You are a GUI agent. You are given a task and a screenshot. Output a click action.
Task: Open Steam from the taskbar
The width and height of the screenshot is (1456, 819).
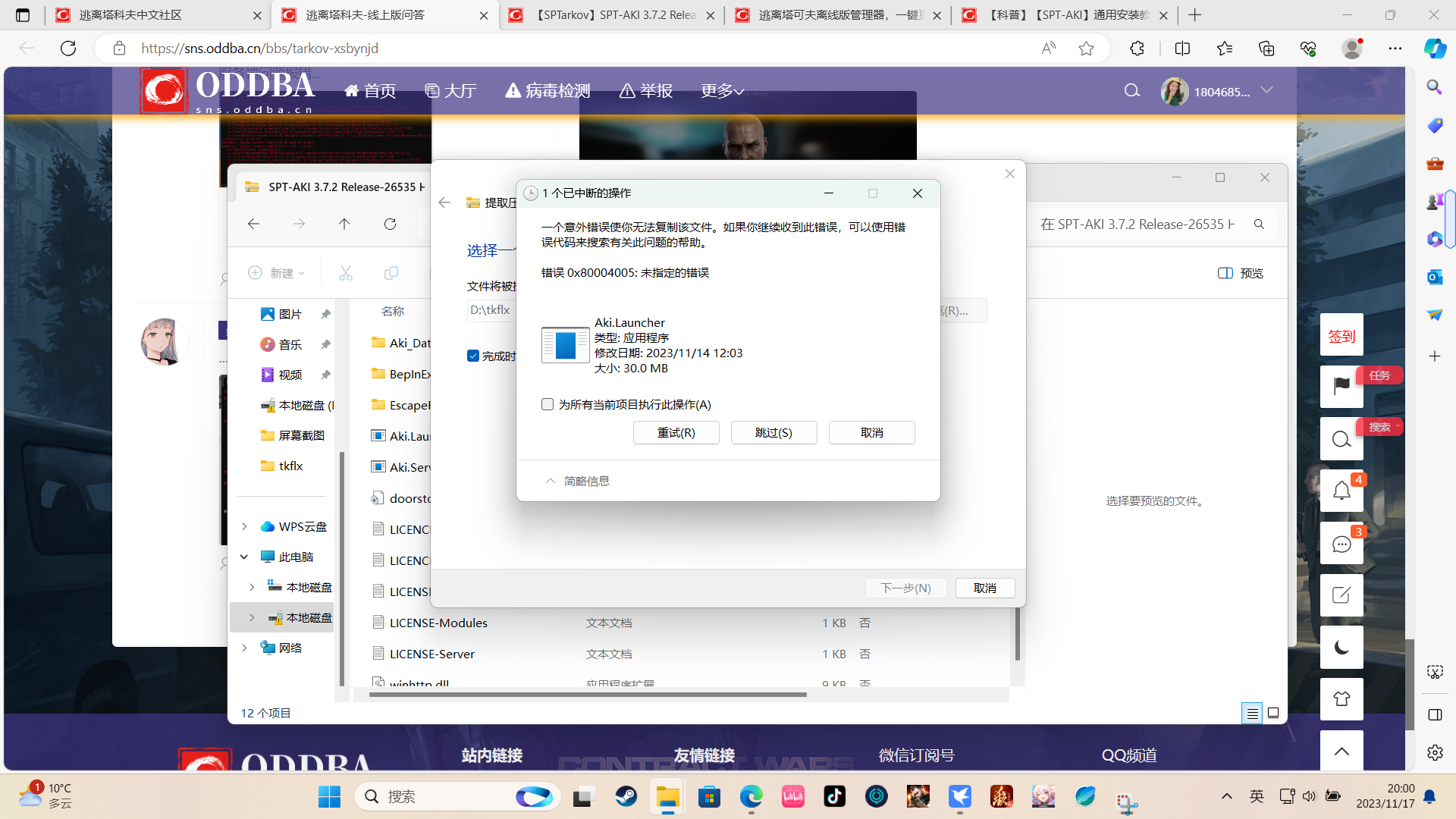click(626, 796)
